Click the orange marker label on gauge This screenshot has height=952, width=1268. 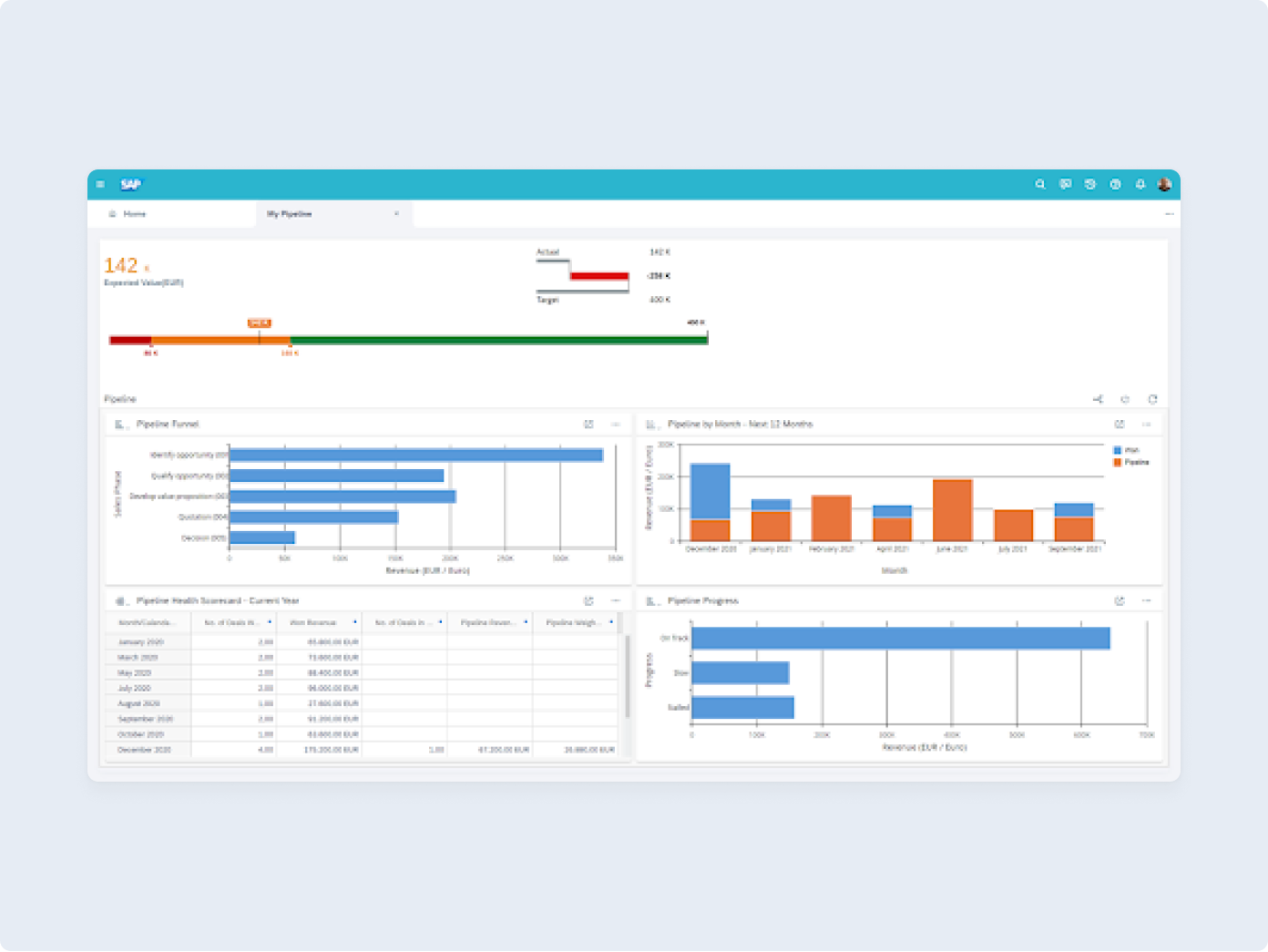click(260, 323)
